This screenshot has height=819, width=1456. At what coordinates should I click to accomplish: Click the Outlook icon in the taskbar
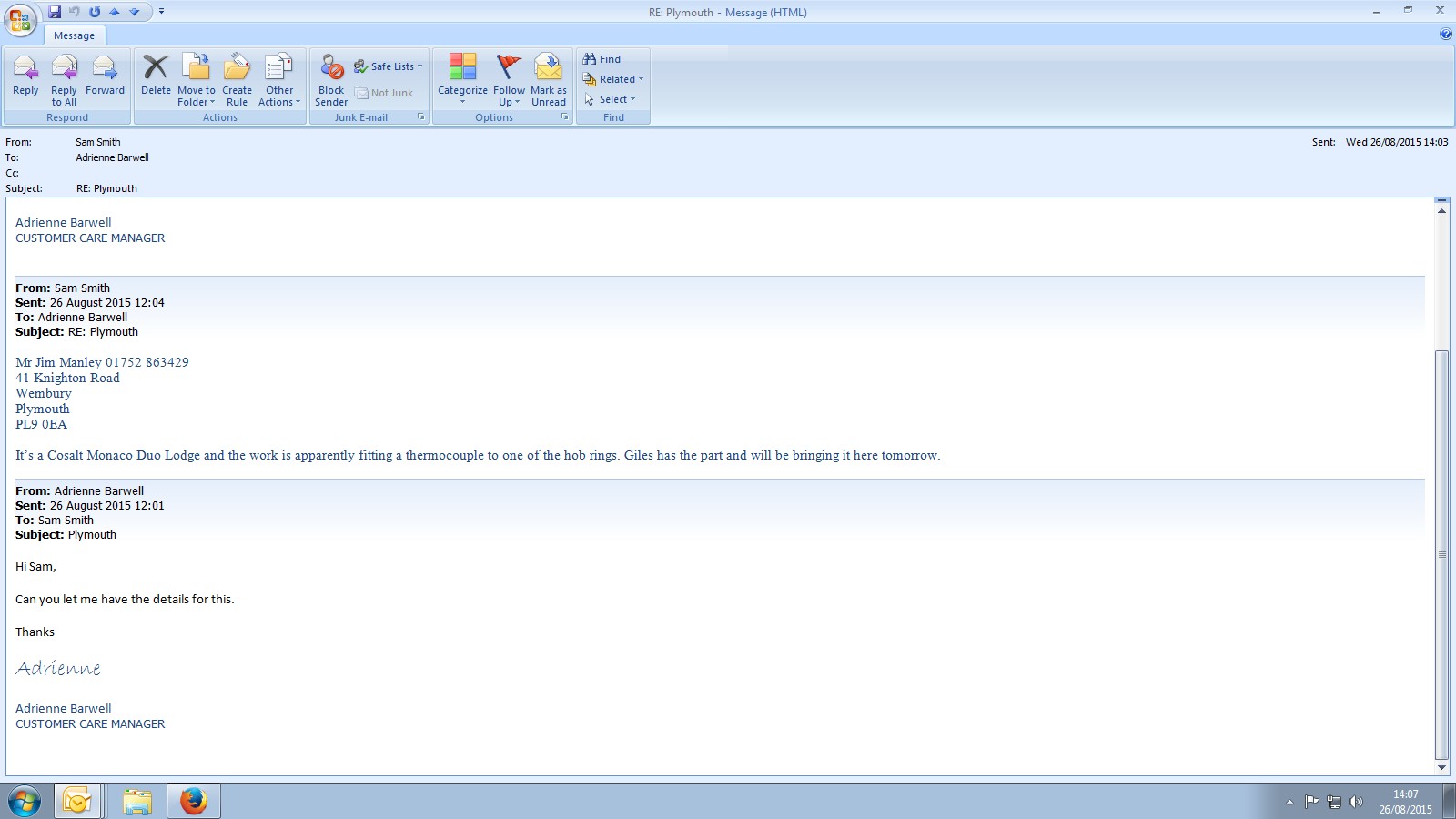(x=76, y=802)
